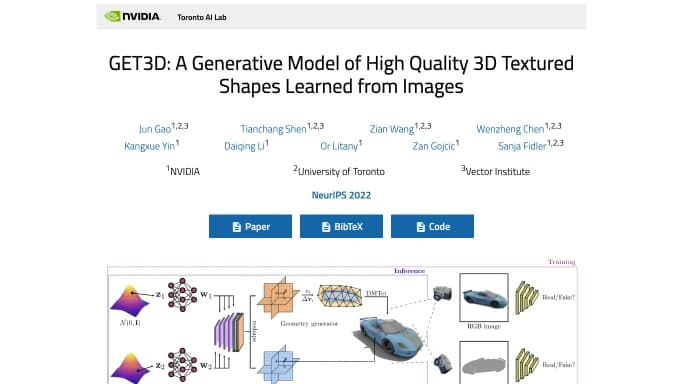Open author Sanja Fidler's link
Screen dimensions: 683x384
(x=522, y=146)
